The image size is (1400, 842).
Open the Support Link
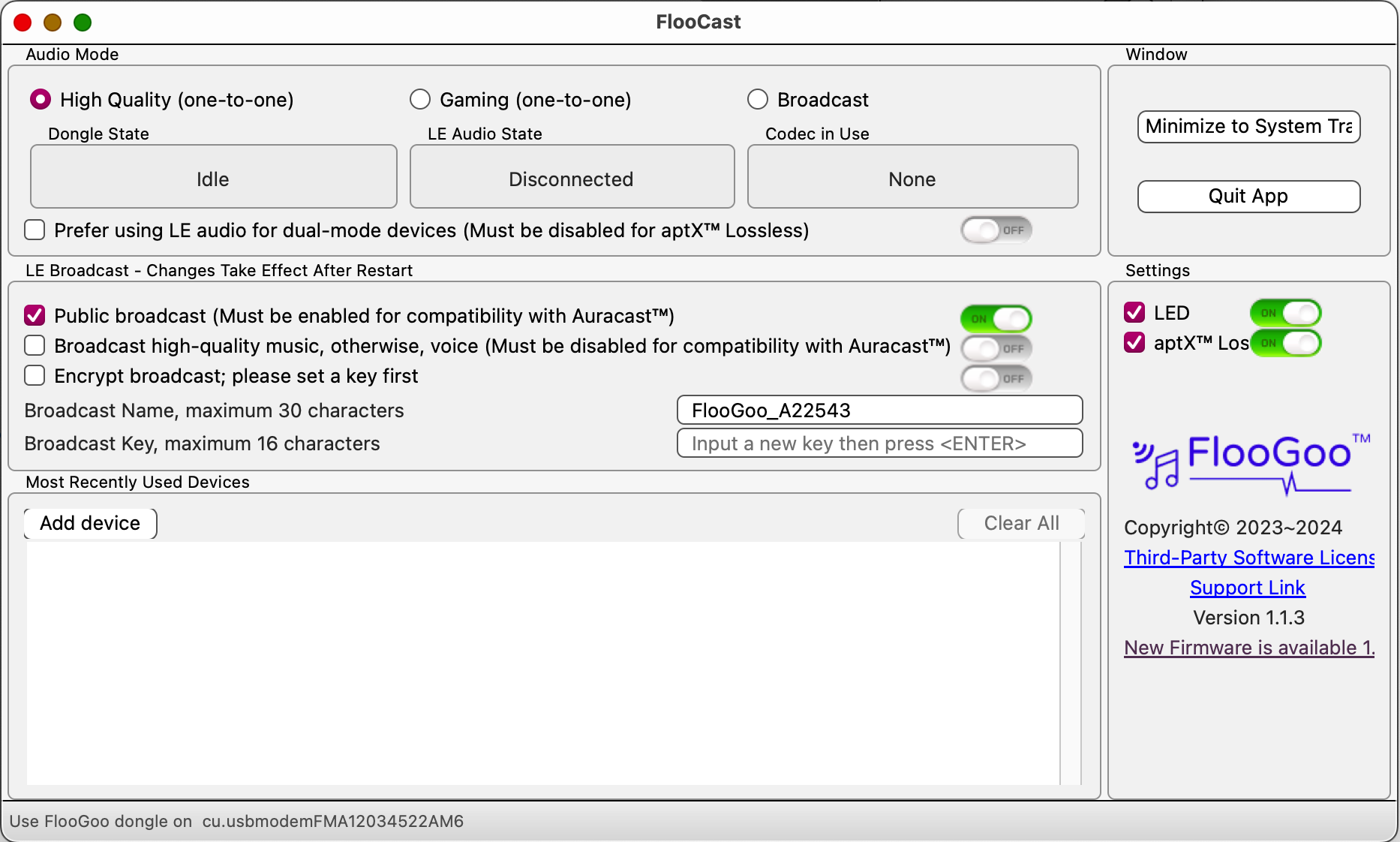1248,588
